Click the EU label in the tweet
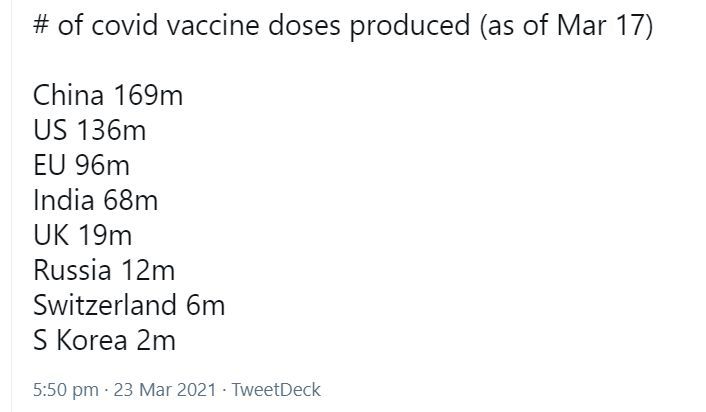Screen dimensions: 706x412 50,166
